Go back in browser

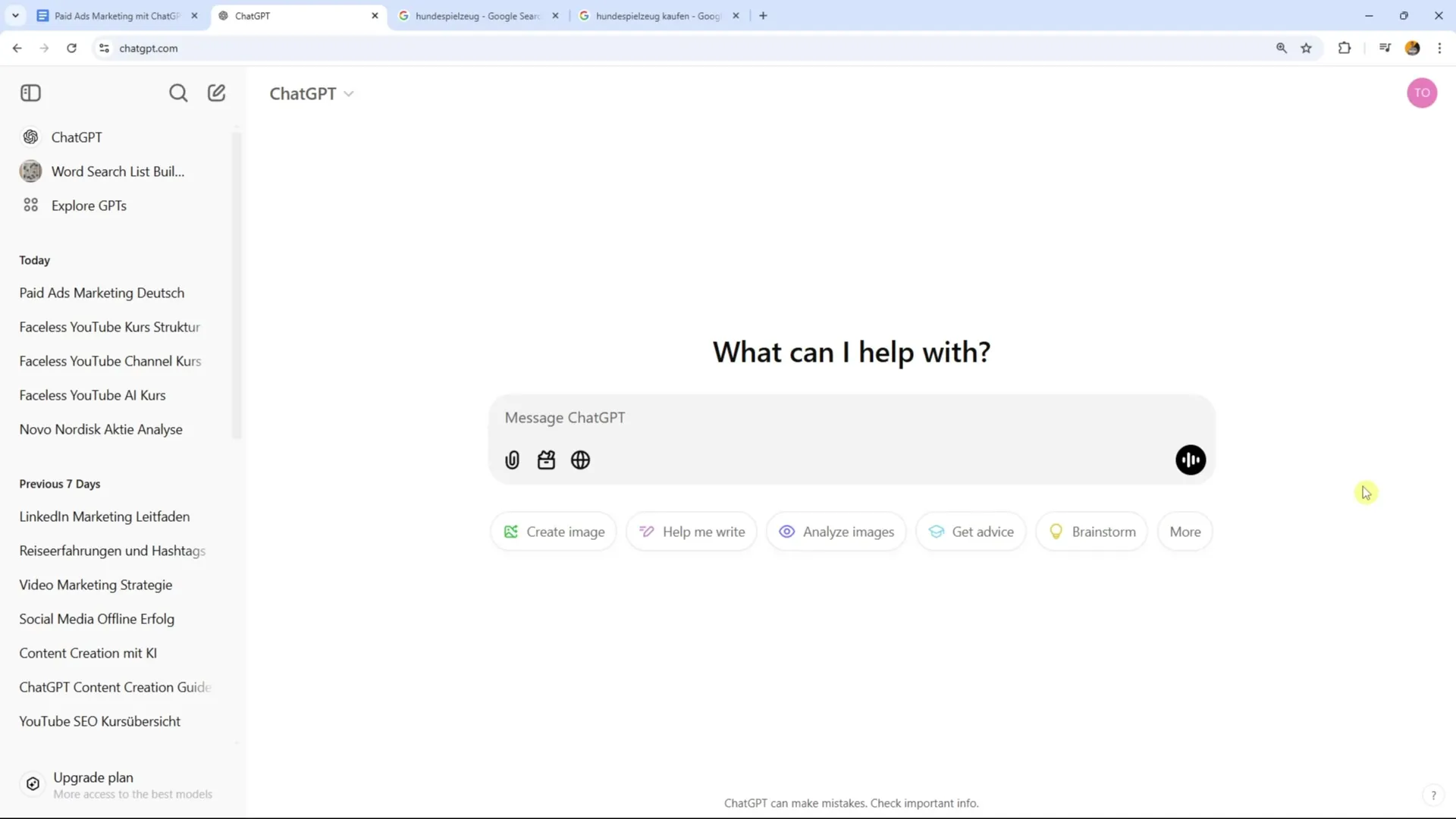point(17,48)
